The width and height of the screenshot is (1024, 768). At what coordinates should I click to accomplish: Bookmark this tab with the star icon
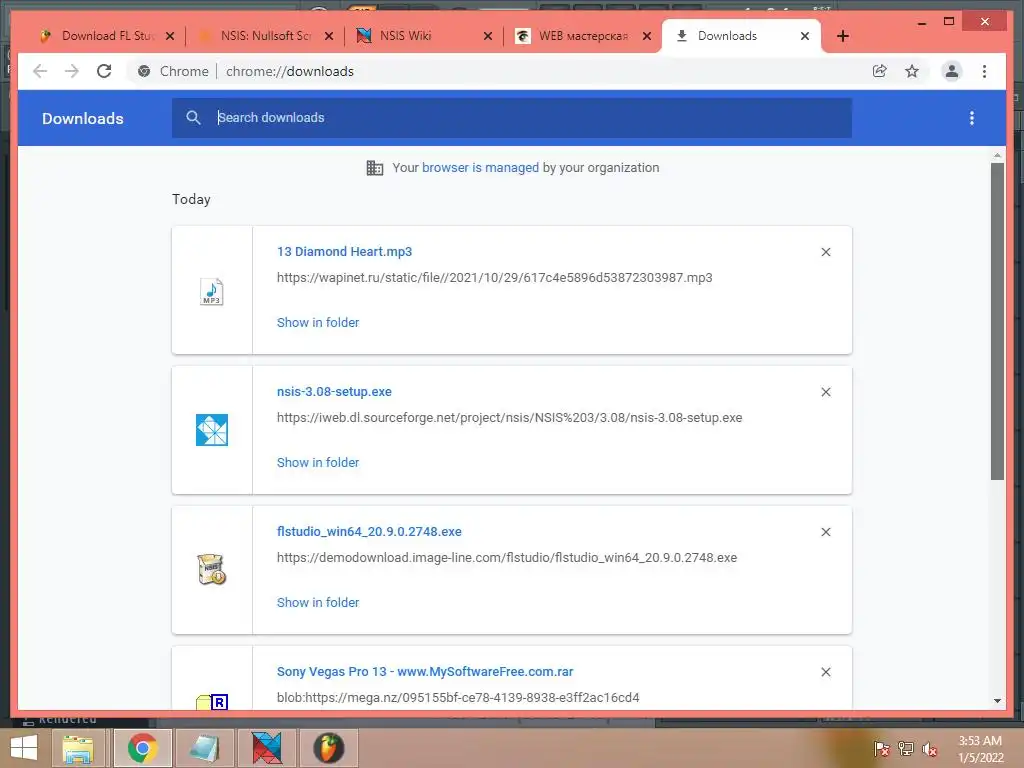click(912, 71)
